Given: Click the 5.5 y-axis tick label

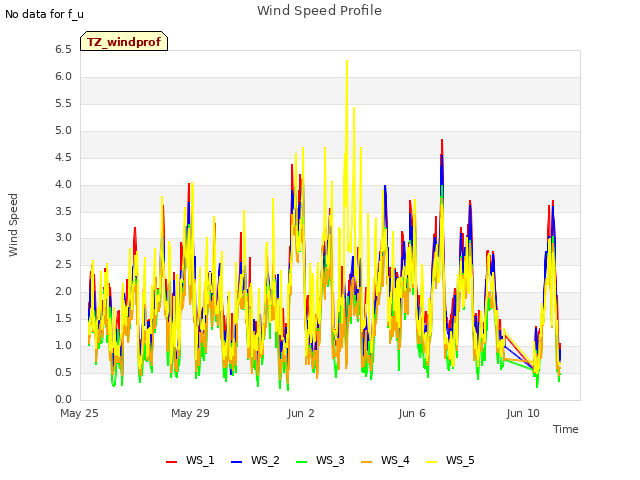Looking at the screenshot, I should click(63, 104).
